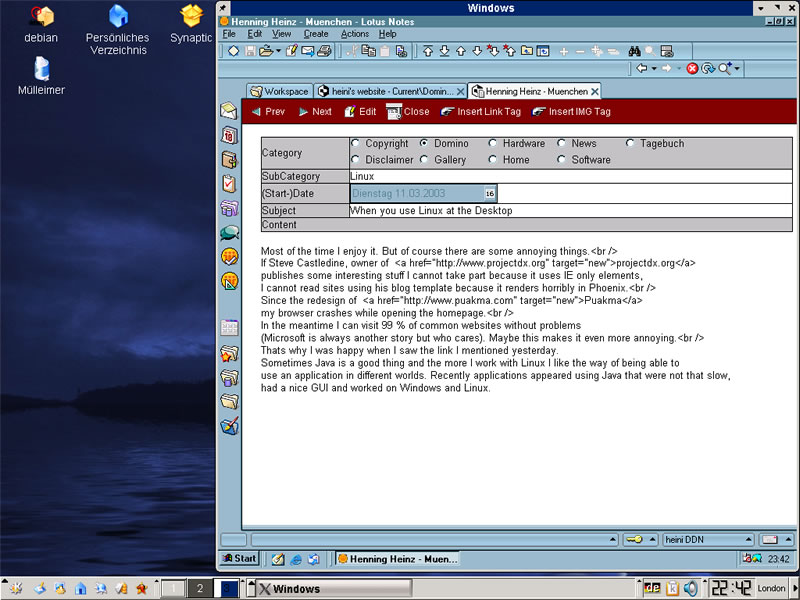Viewport: 800px width, 600px height.
Task: Open Favorite Bookmarks star folder in sidebar
Action: coord(230,353)
